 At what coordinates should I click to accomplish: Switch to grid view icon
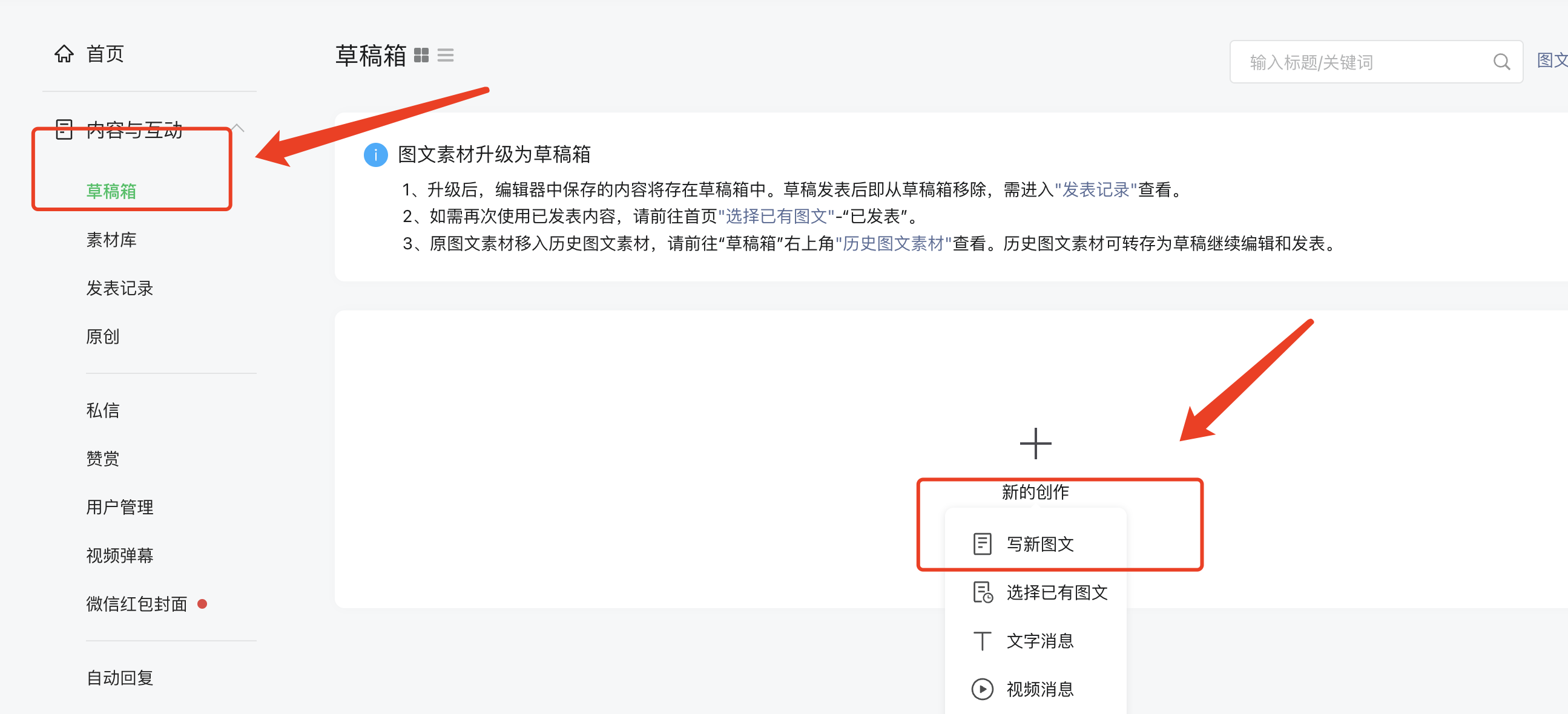coord(421,55)
